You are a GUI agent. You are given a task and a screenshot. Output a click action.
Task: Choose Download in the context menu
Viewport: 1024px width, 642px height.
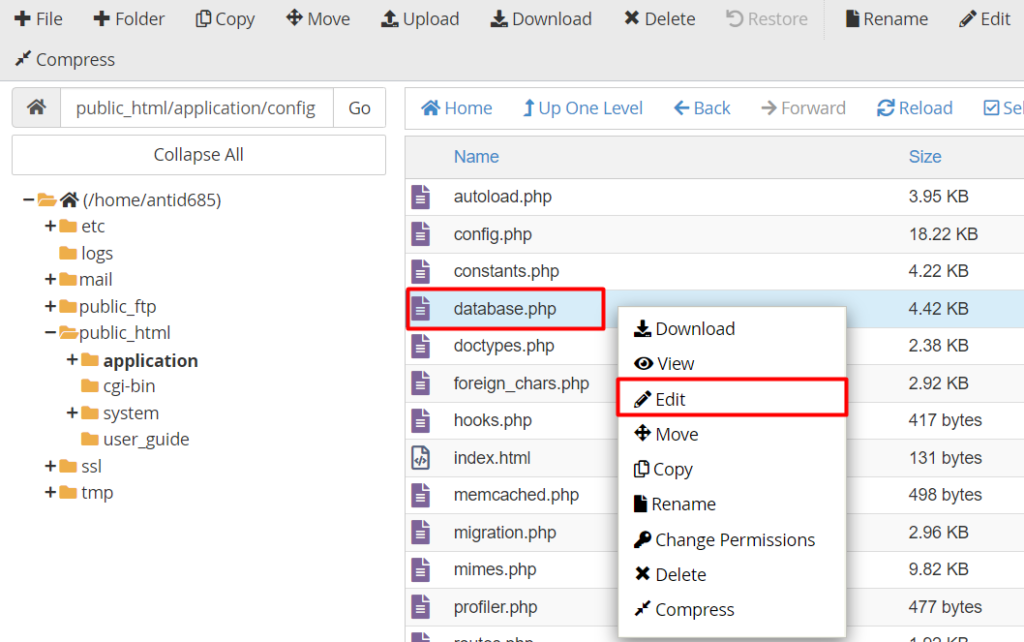pyautogui.click(x=731, y=329)
